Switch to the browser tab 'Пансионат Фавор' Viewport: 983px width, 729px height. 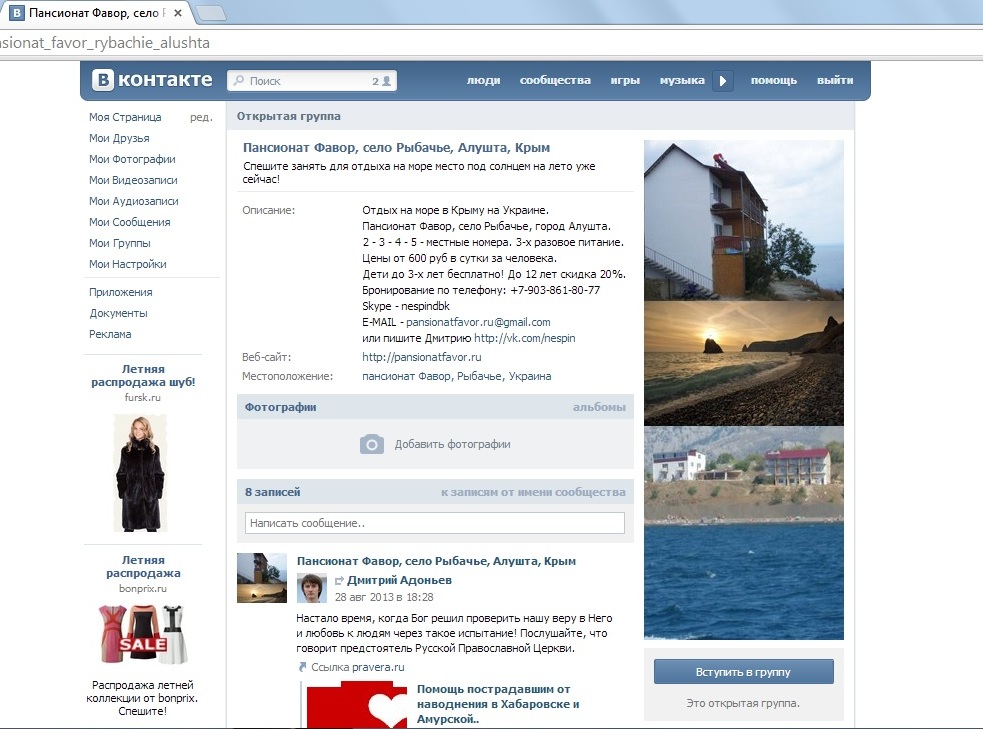click(x=95, y=14)
